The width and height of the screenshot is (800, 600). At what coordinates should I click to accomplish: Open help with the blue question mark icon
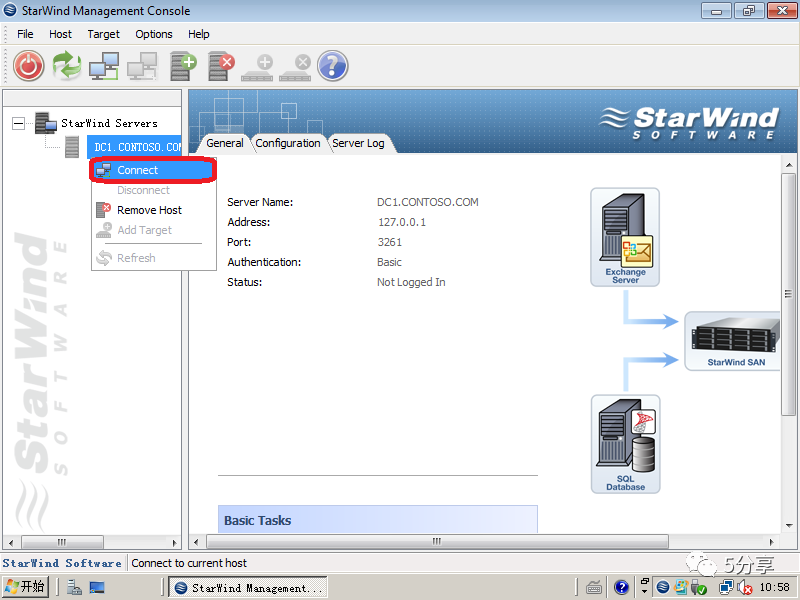(333, 66)
